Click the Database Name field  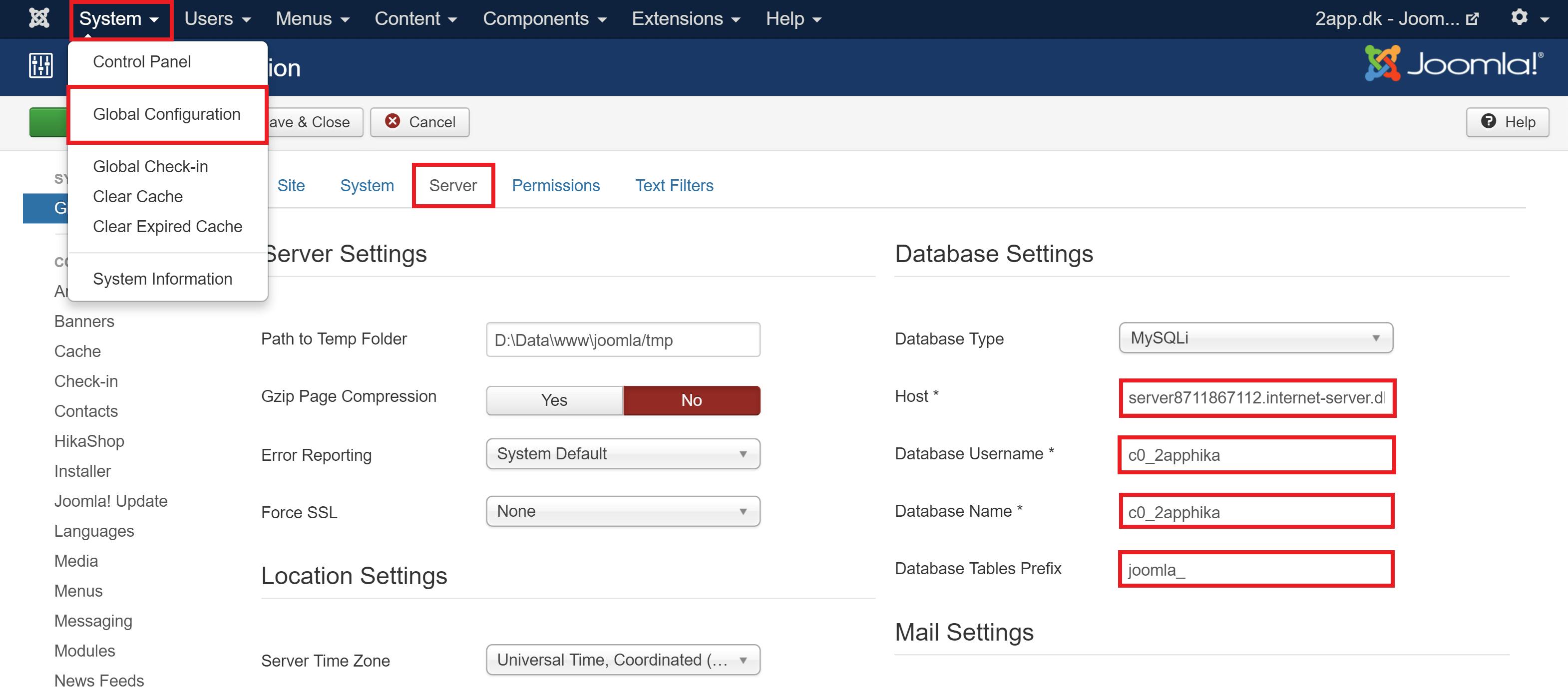pyautogui.click(x=1256, y=512)
